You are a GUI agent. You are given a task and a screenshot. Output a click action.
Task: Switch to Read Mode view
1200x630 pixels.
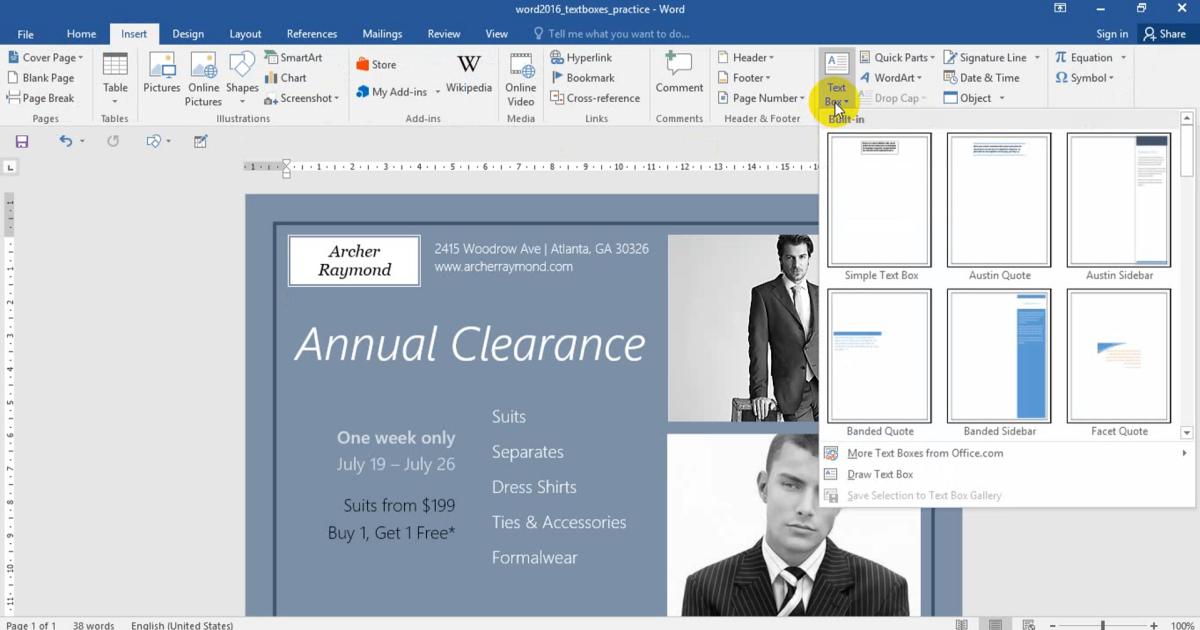[960, 623]
